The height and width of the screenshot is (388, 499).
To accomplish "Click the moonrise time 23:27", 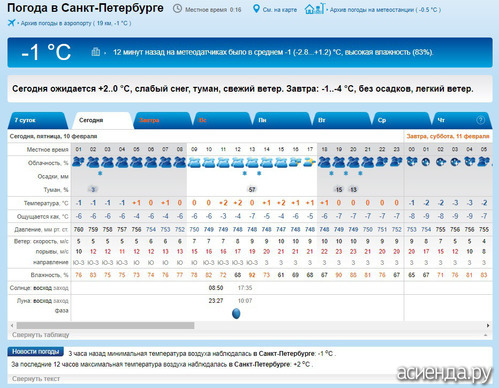I will tap(216, 301).
